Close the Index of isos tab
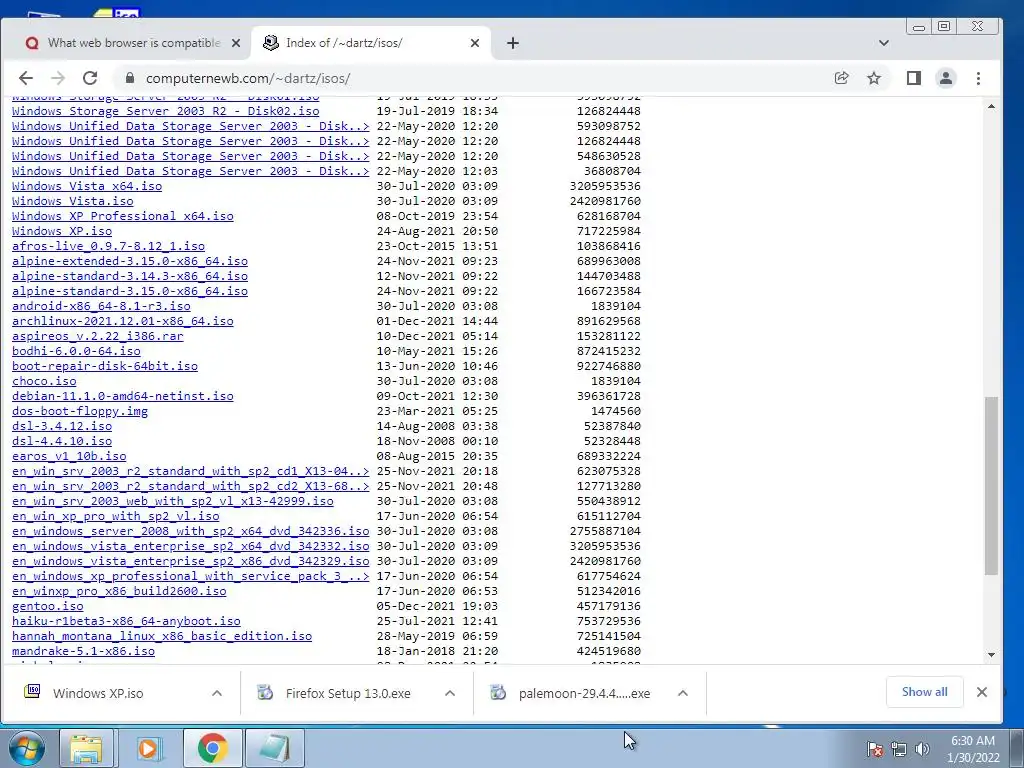The width and height of the screenshot is (1024, 768). tap(475, 43)
